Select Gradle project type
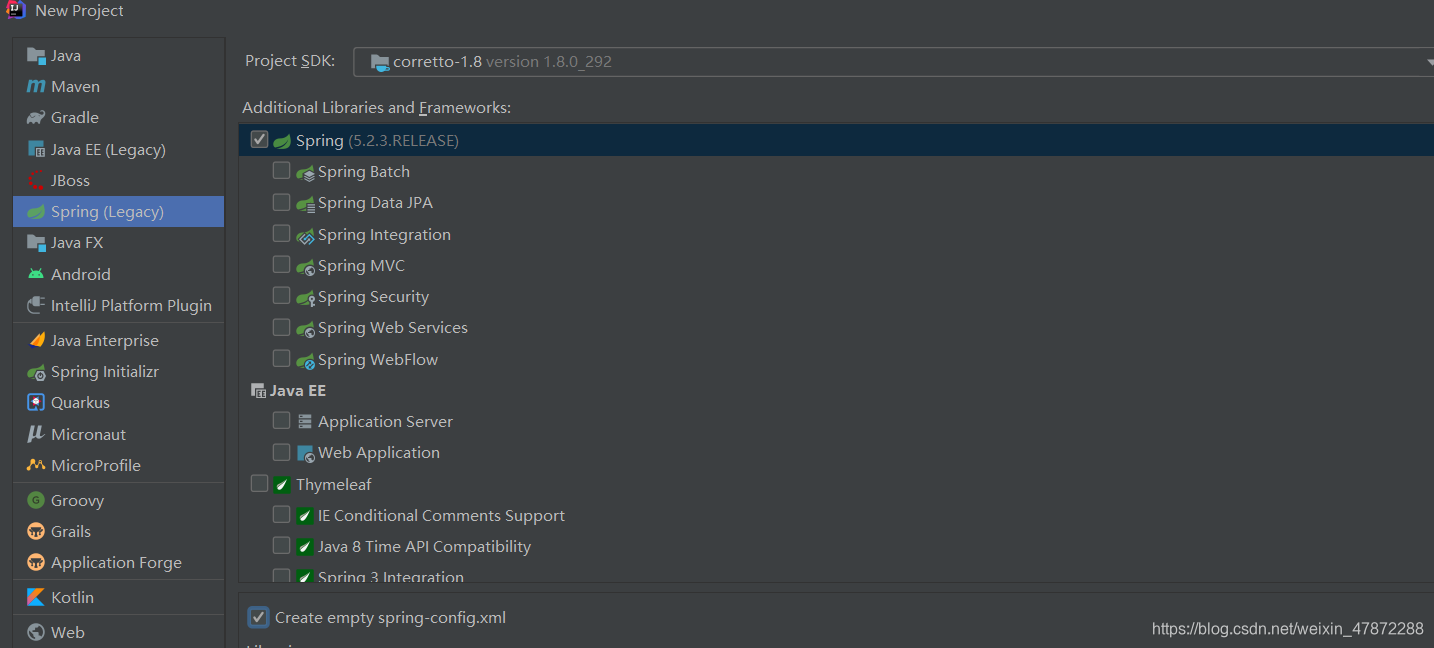Image resolution: width=1434 pixels, height=648 pixels. click(118, 118)
